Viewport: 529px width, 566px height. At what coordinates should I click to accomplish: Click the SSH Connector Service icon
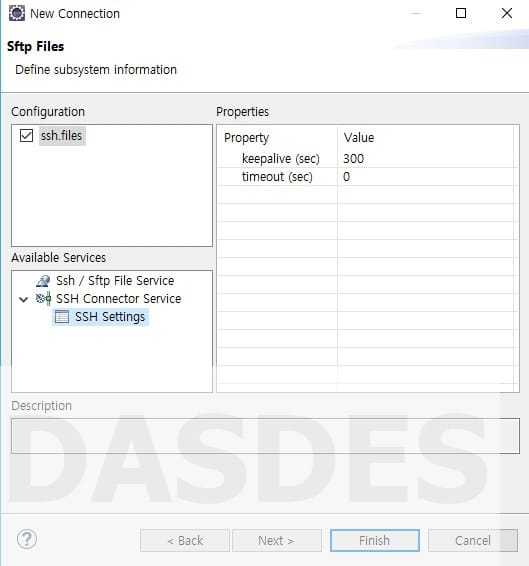coord(43,299)
